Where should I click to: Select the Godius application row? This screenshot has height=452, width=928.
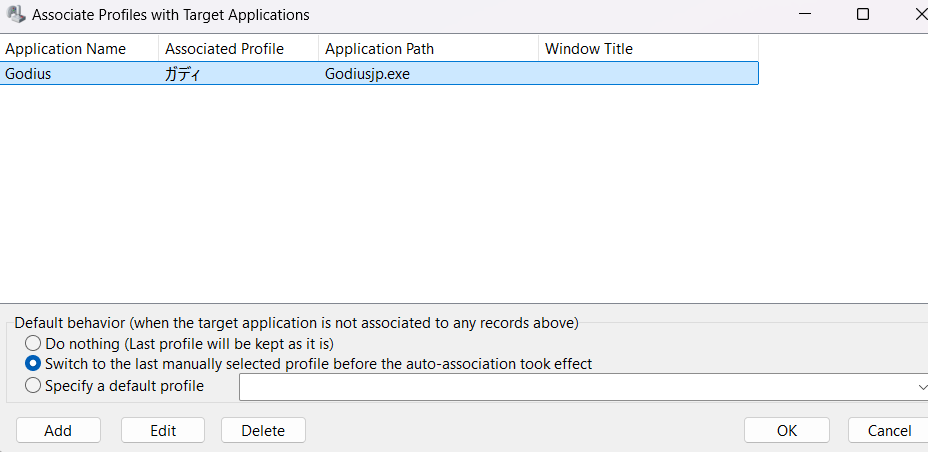(379, 73)
